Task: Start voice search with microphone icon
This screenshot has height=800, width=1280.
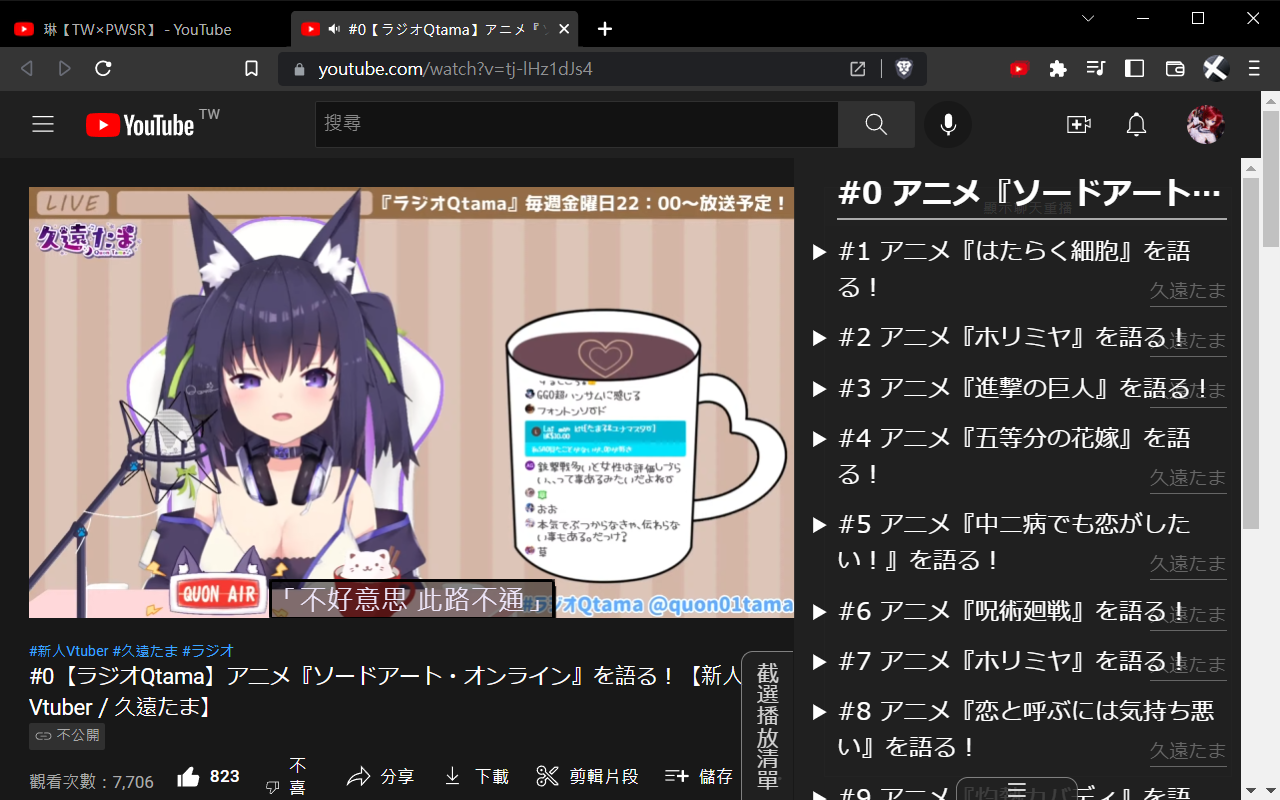Action: point(947,125)
